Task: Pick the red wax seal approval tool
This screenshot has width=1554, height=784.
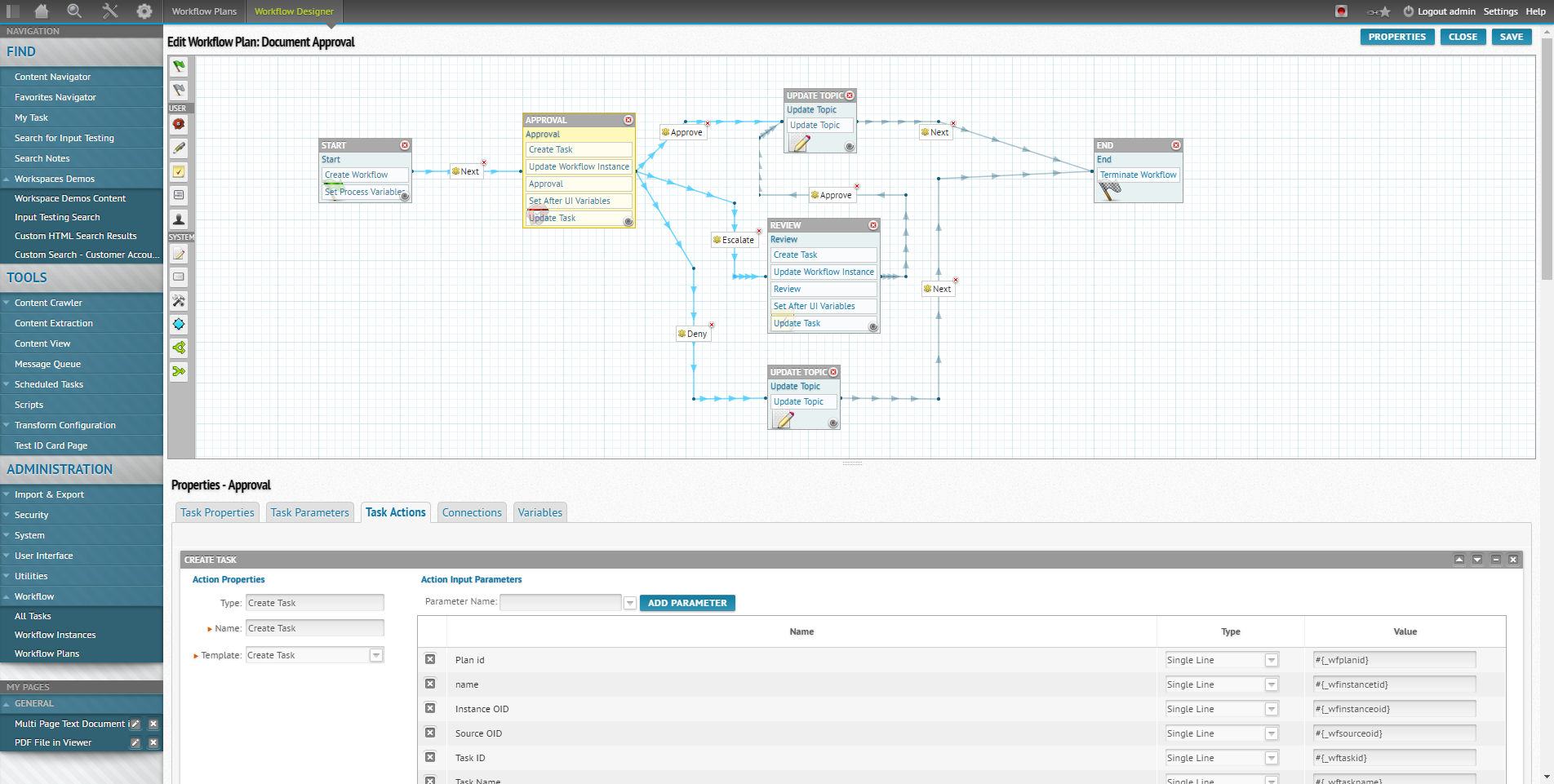Action: tap(179, 124)
